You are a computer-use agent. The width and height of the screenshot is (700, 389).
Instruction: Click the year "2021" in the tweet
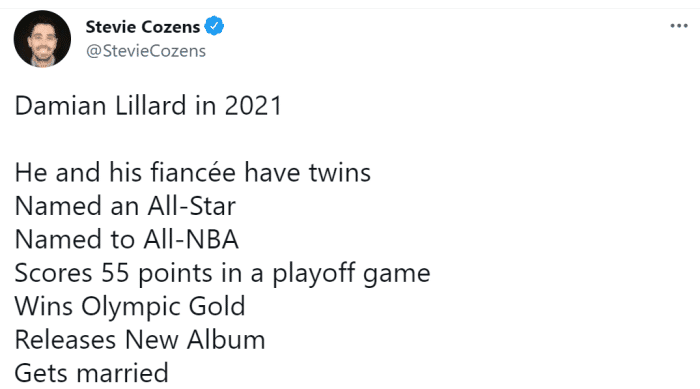253,106
